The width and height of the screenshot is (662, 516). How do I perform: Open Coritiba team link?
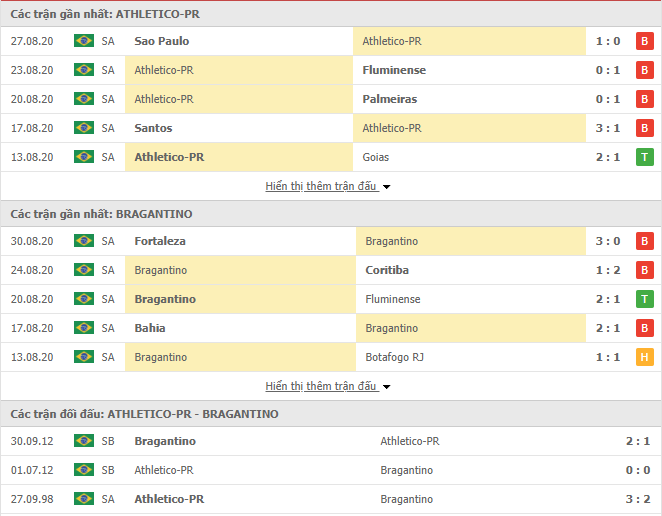[x=387, y=270]
